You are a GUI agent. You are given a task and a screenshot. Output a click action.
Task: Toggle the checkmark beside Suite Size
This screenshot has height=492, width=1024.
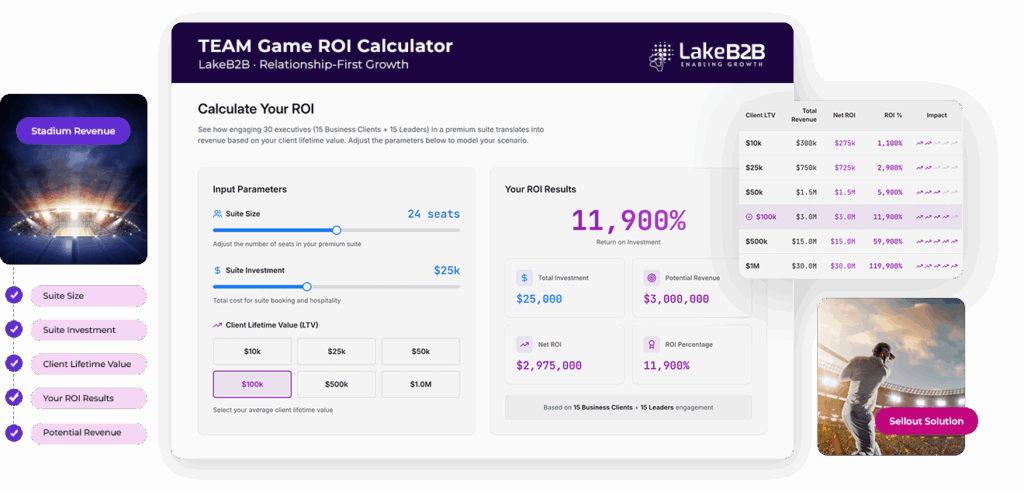(x=14, y=295)
